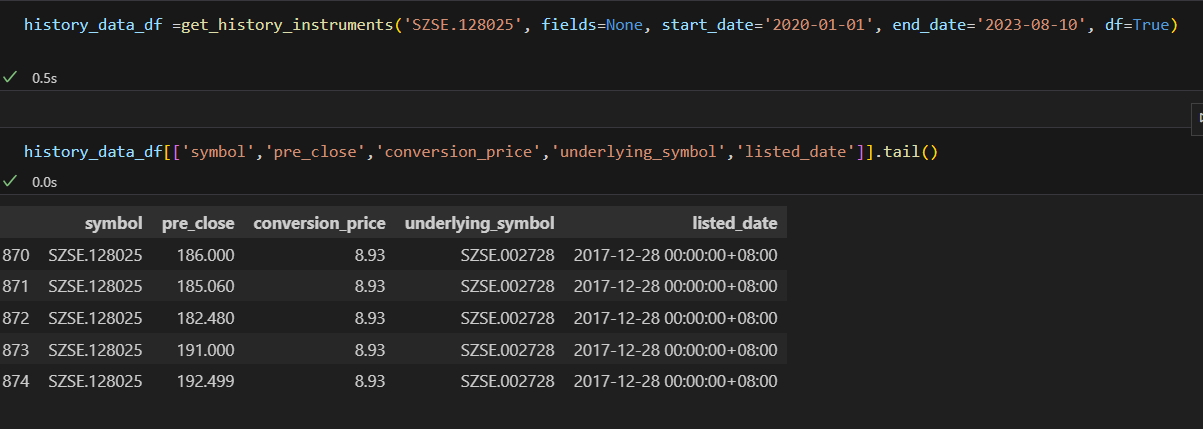Screen dimensions: 1203x429
Task: Click pre_close value 185.060
Action: pyautogui.click(x=205, y=286)
